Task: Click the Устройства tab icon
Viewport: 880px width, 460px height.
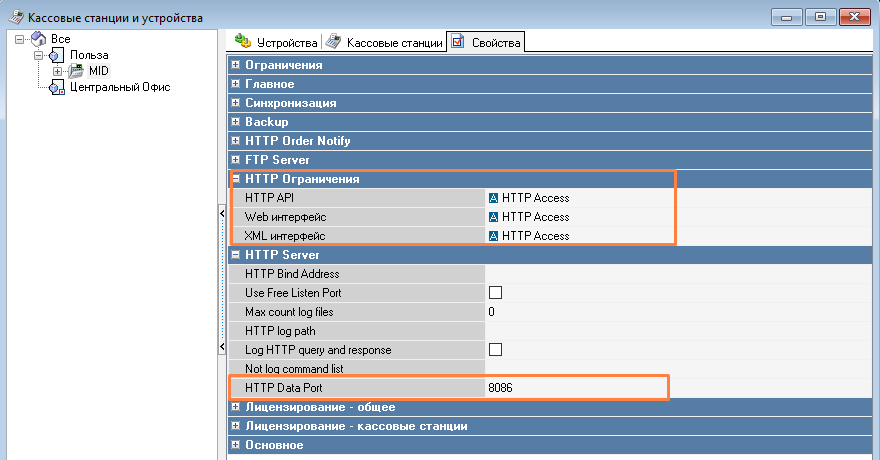Action: [242, 41]
